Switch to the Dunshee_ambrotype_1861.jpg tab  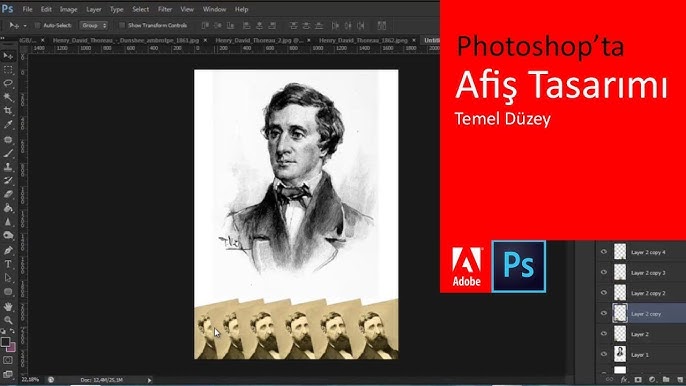click(126, 40)
